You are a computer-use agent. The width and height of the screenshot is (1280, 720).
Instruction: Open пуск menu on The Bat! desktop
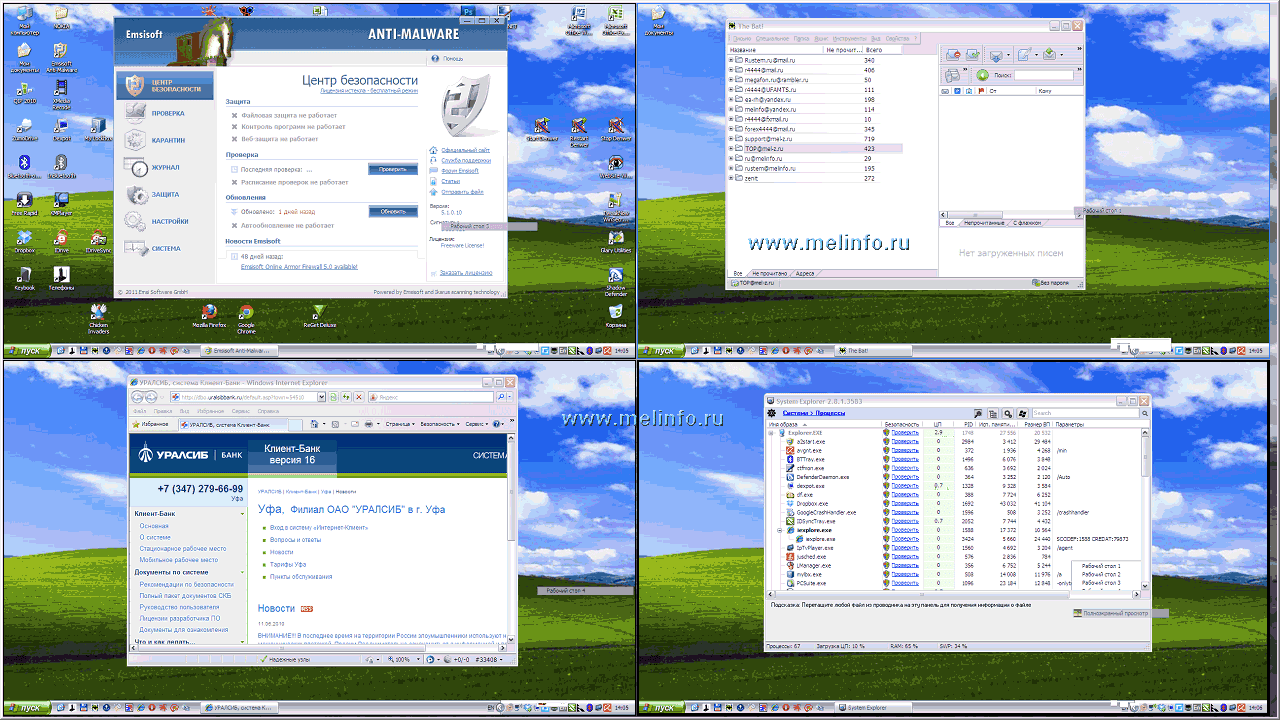point(663,351)
